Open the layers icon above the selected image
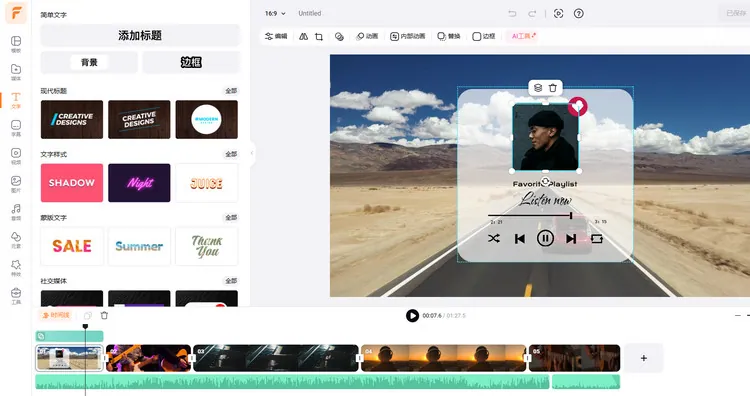This screenshot has height=396, width=750. coord(538,88)
